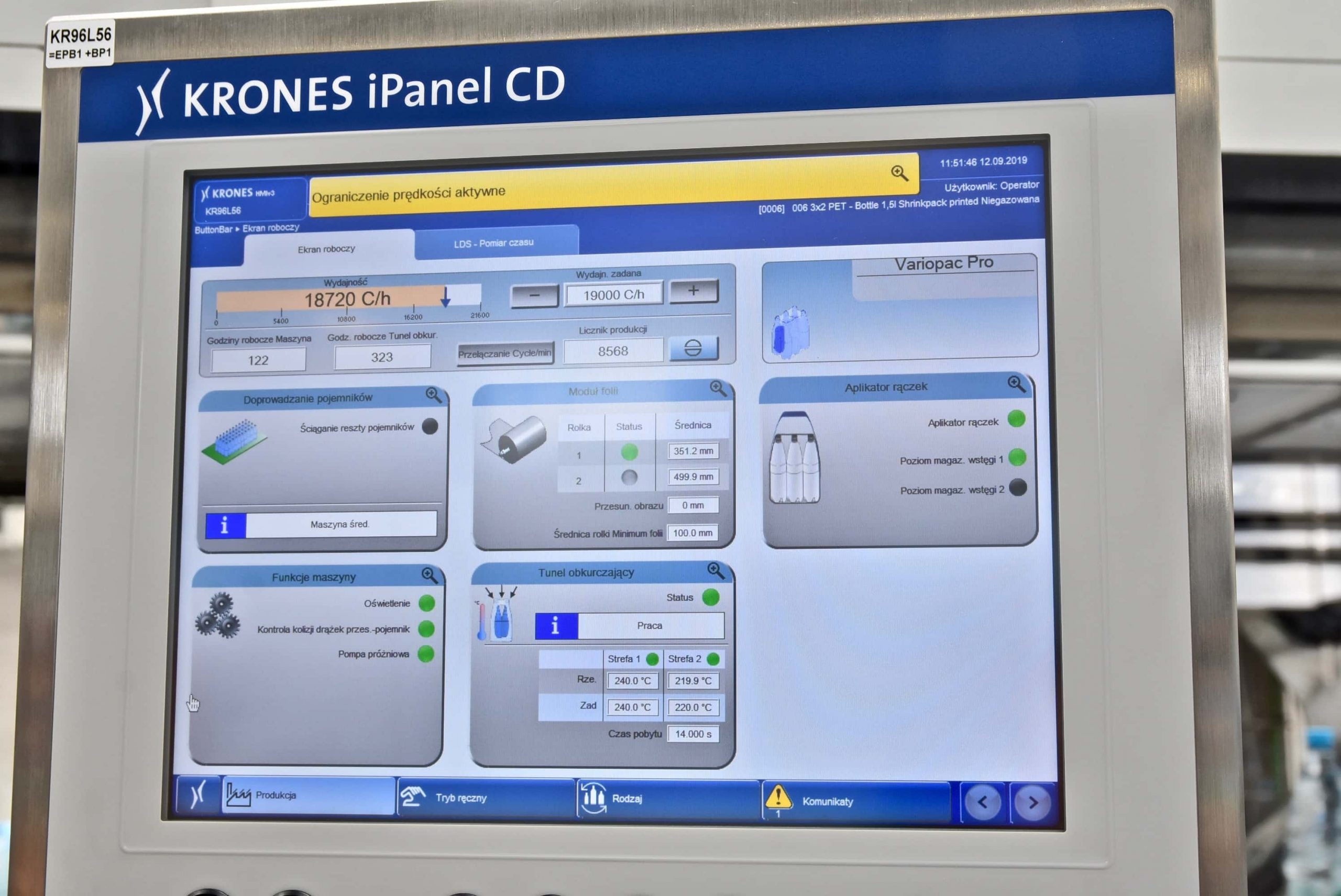The height and width of the screenshot is (896, 1341).
Task: Click info icon beside Maszyna śred.
Action: click(x=225, y=525)
